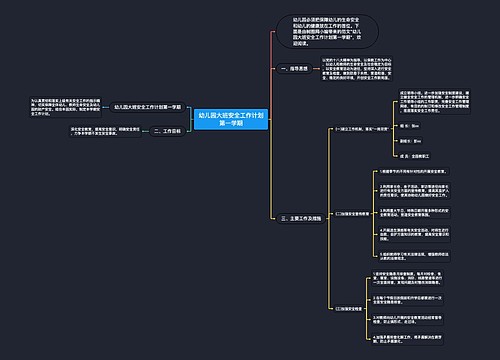Select the (一) 建立工作机制 sub-branch node
Viewport: 500px width, 360px height.
[x=361, y=129]
